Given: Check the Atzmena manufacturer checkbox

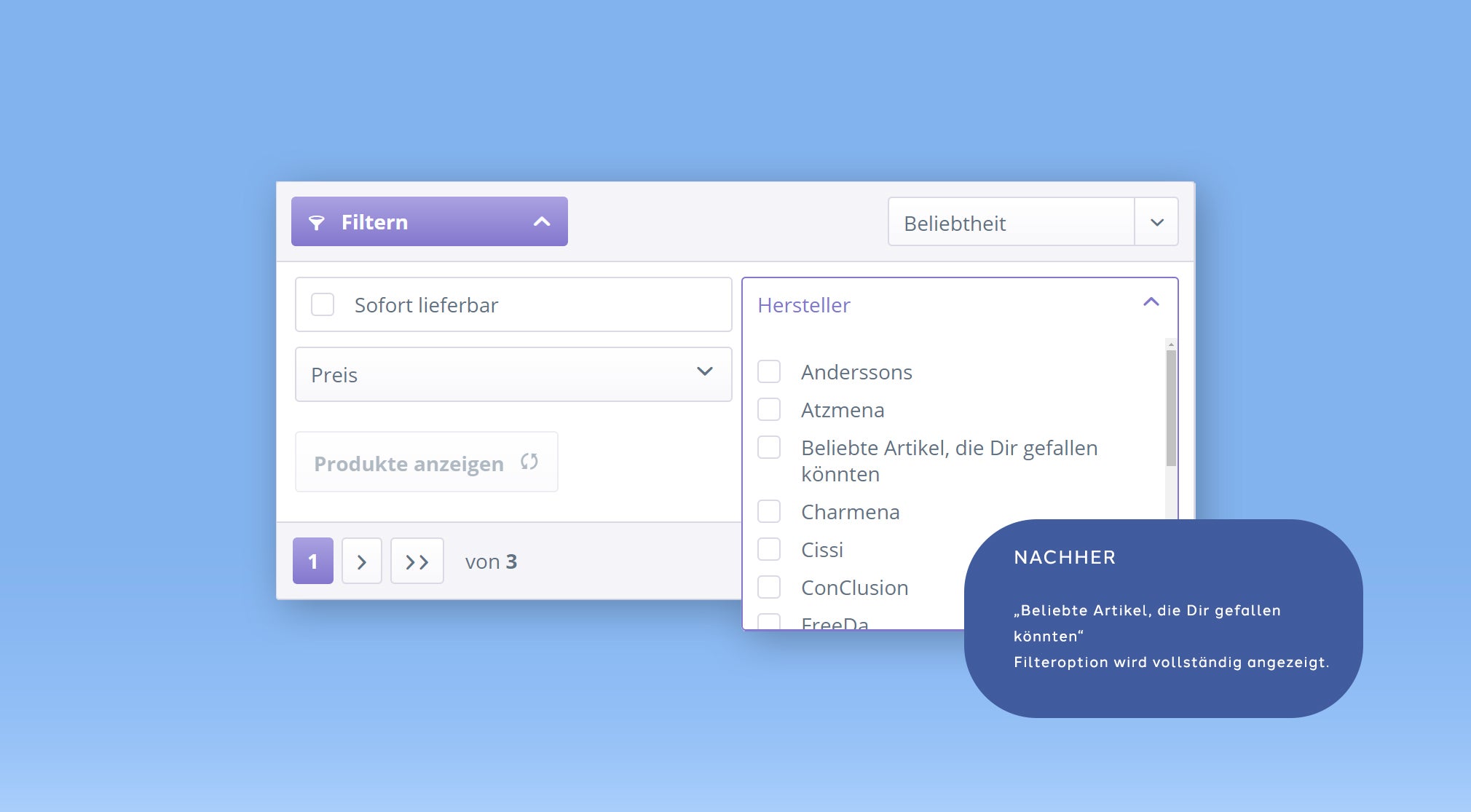Looking at the screenshot, I should pyautogui.click(x=769, y=409).
